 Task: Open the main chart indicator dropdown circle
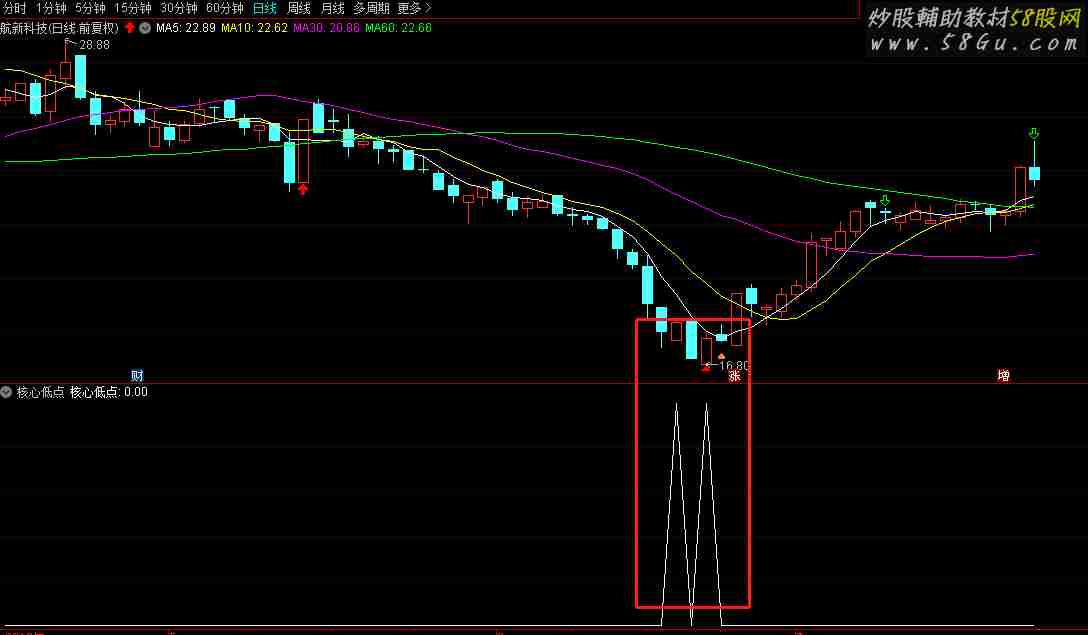(145, 28)
